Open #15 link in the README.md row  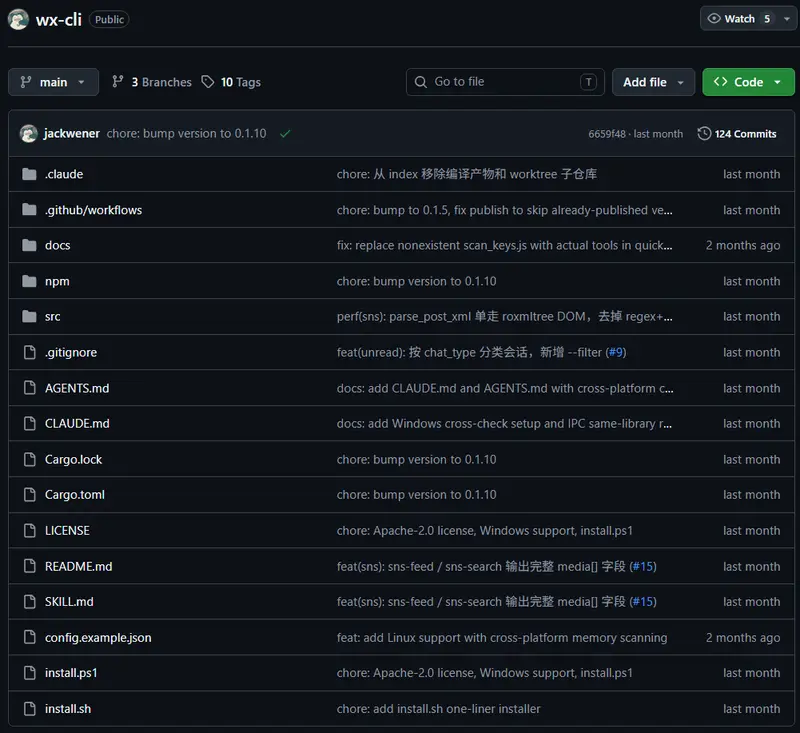(643, 566)
